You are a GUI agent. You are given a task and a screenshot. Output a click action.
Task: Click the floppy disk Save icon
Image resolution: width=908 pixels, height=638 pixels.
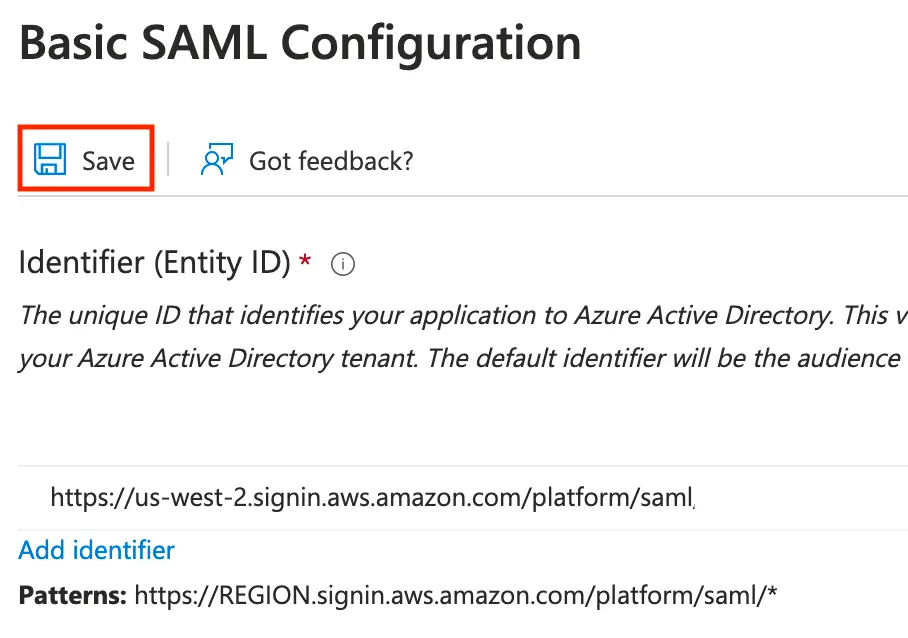pyautogui.click(x=50, y=160)
